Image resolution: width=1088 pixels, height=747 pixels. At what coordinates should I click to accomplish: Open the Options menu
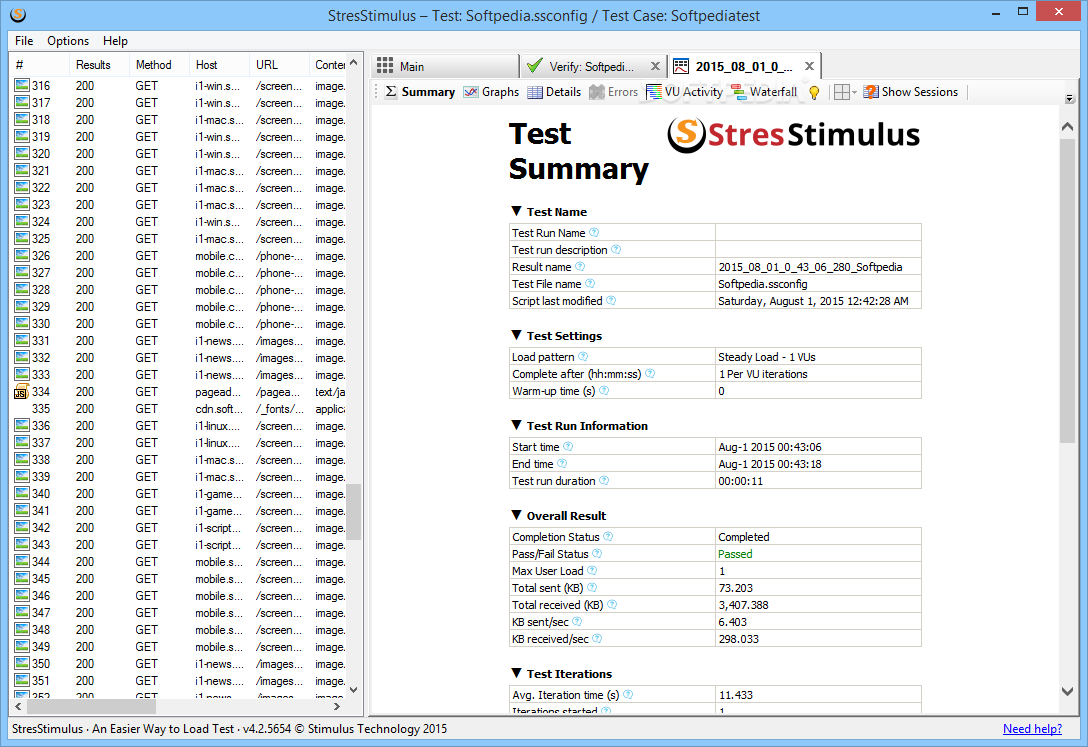point(68,41)
